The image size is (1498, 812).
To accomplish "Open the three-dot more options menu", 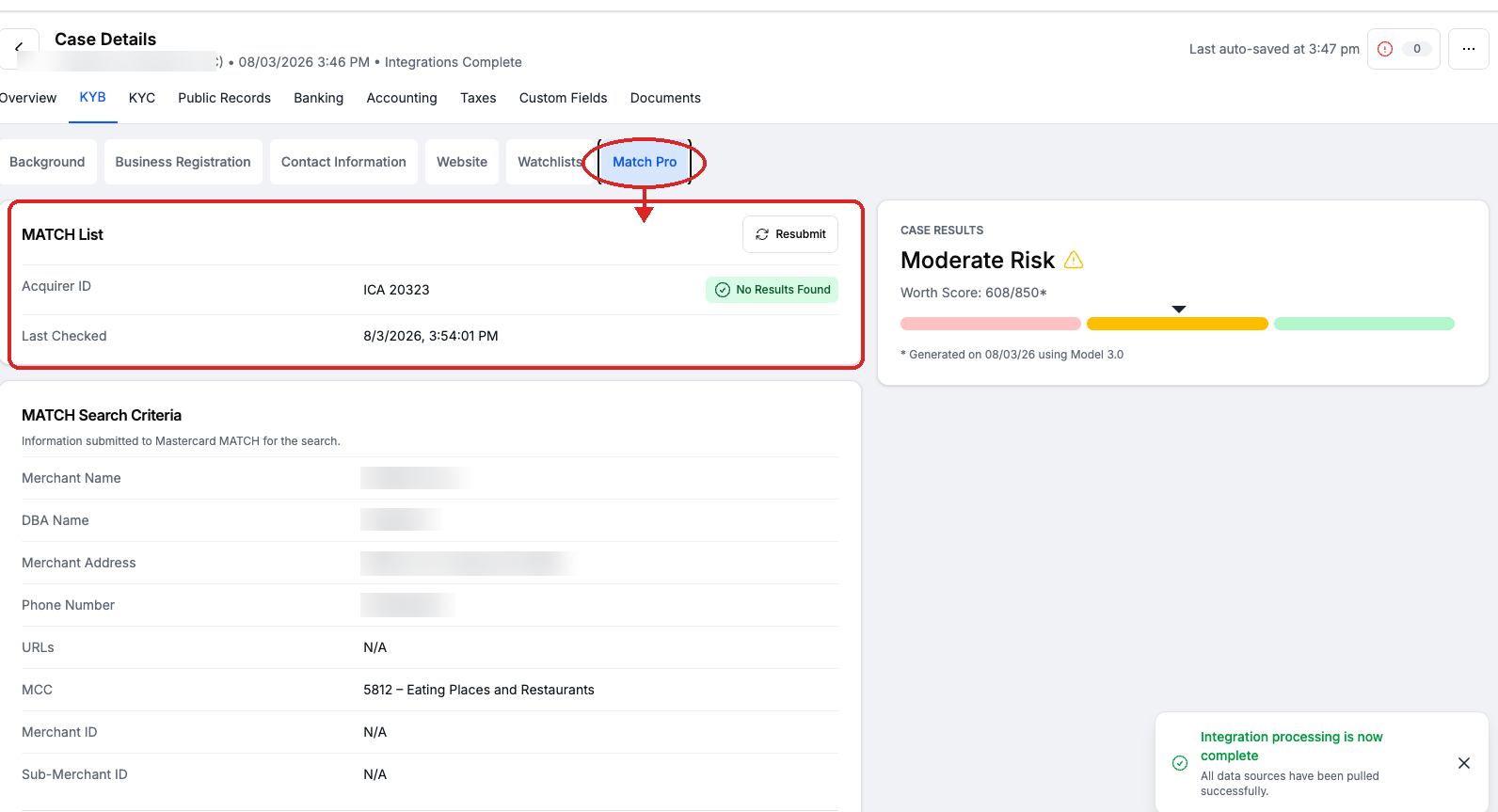I will [1468, 49].
